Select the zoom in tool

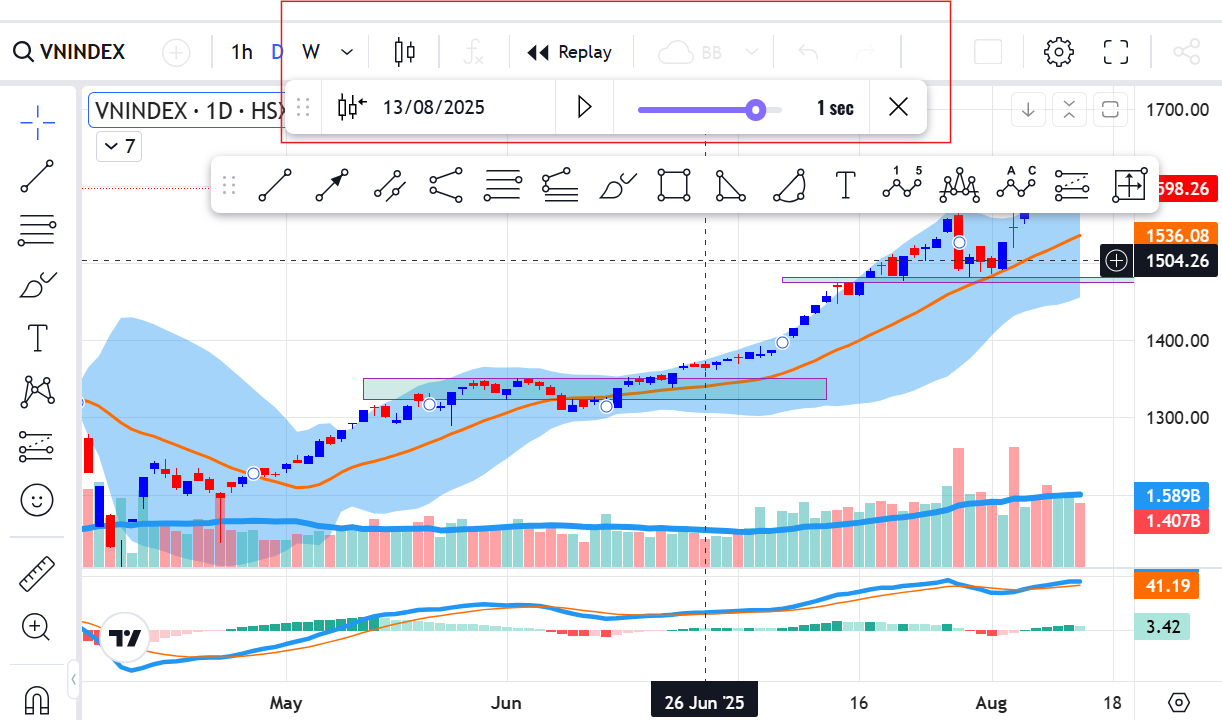[37, 628]
